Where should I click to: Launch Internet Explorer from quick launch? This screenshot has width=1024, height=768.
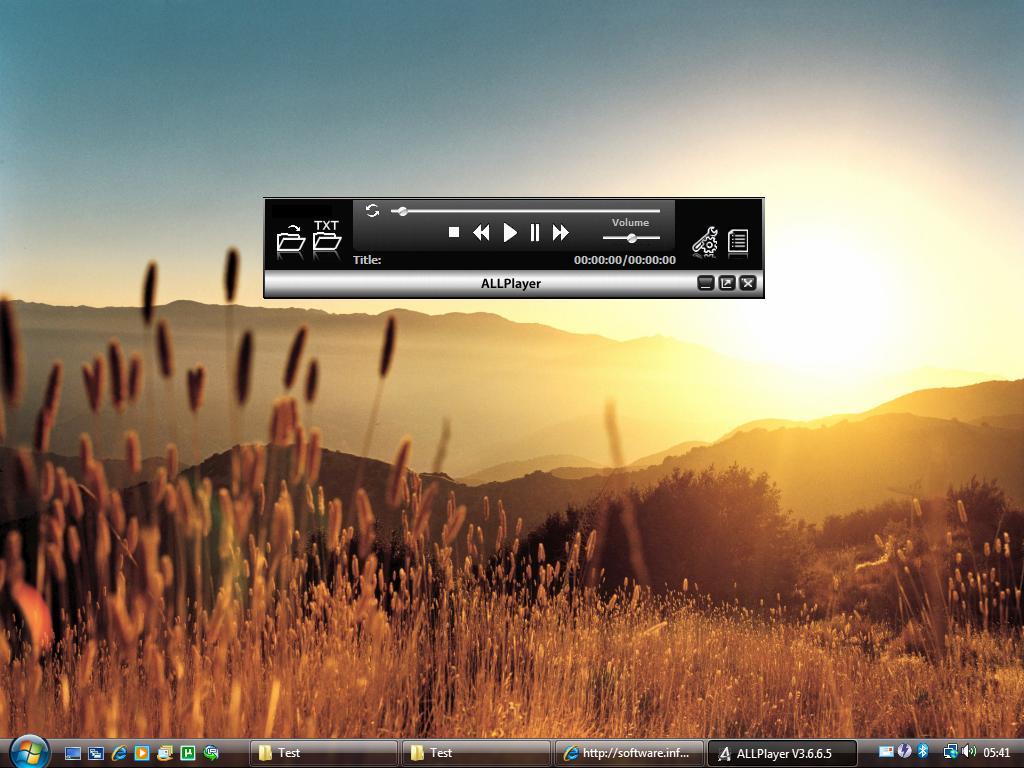120,751
